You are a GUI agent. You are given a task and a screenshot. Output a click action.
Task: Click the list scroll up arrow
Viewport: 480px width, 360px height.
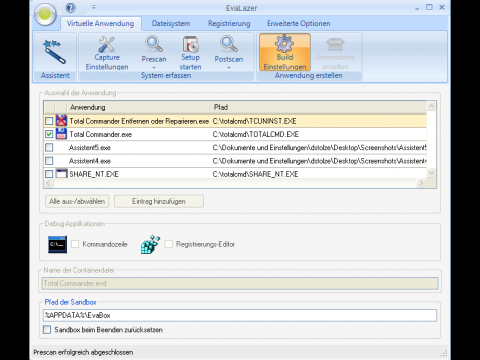coord(431,107)
